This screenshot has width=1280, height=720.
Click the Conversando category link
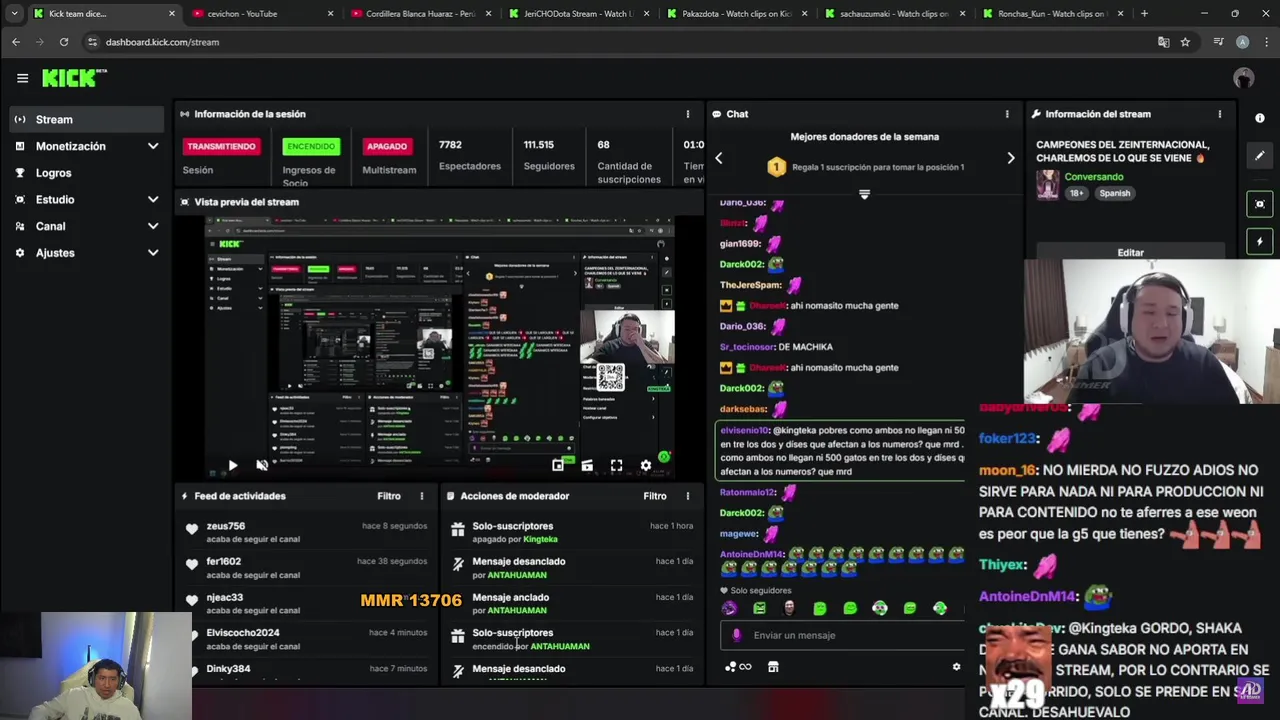(1094, 177)
